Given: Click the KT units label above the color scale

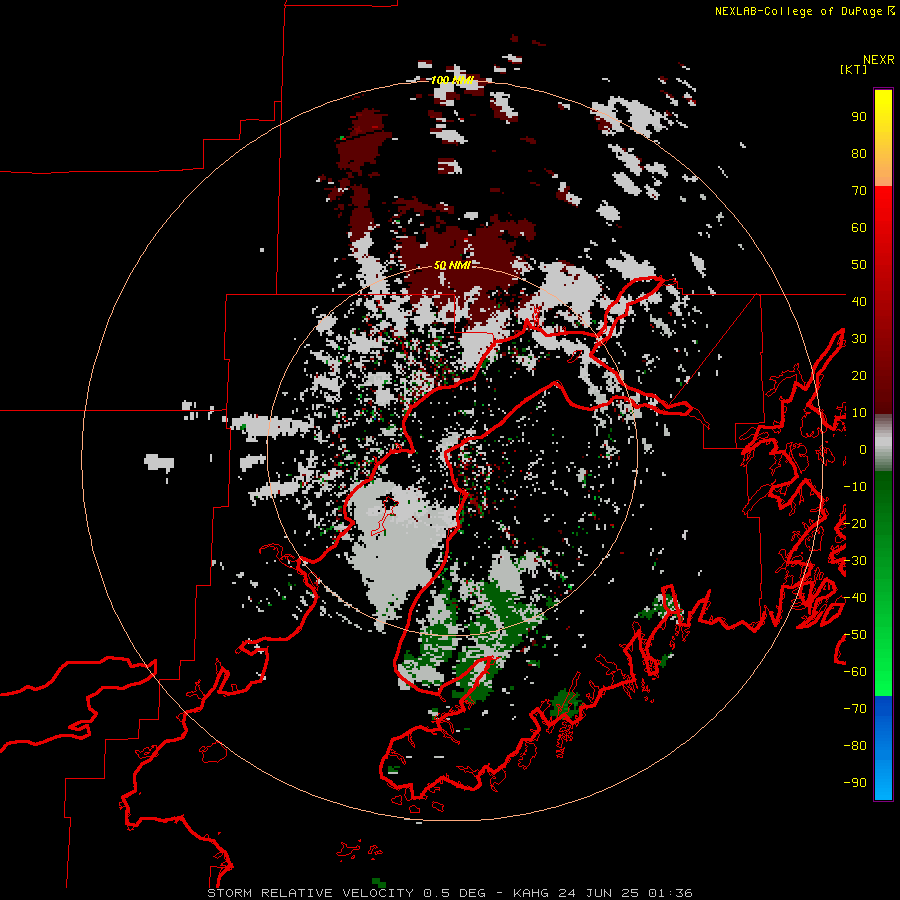Looking at the screenshot, I should 853,69.
